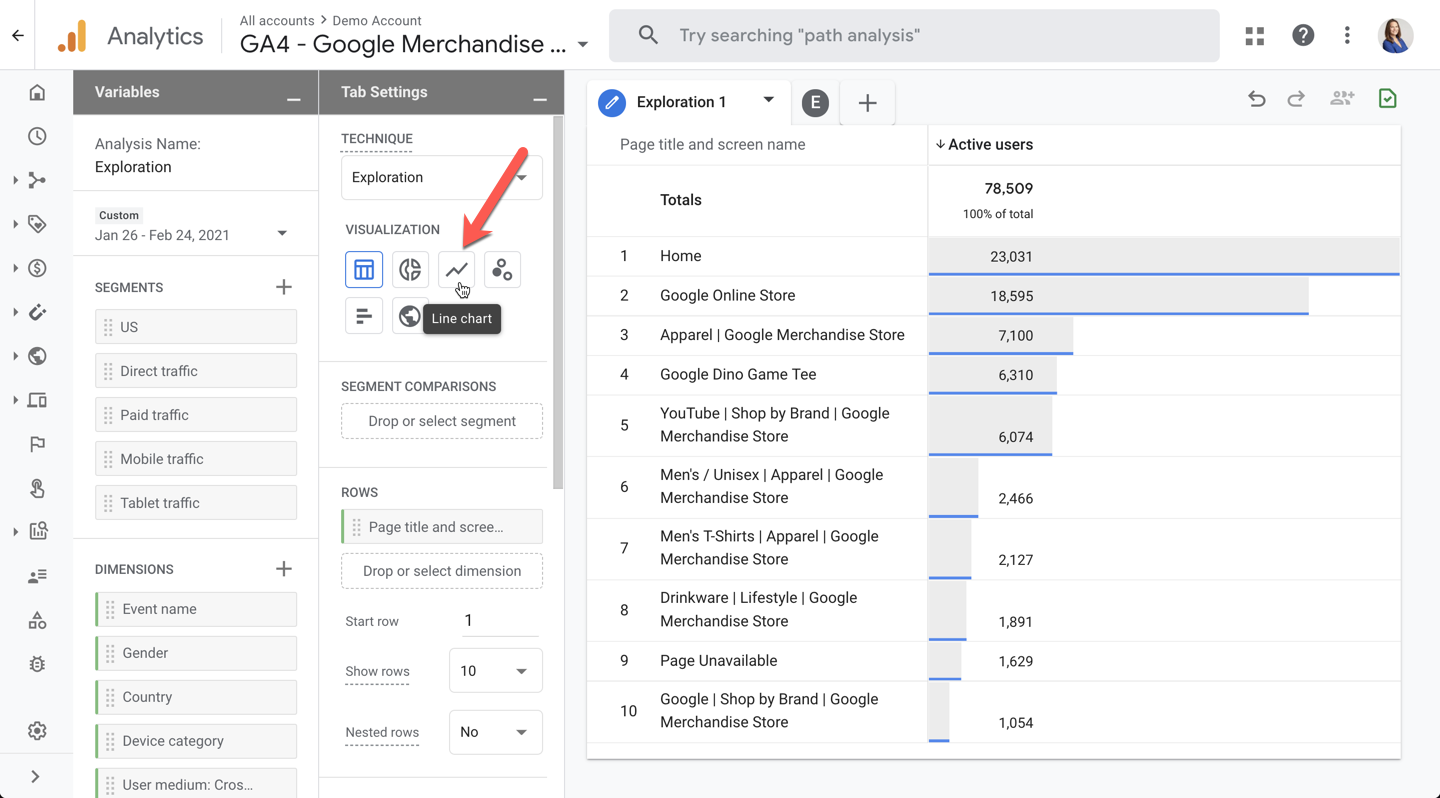Minimize the Variables panel
Screen dimensions: 1440x798
pyautogui.click(x=293, y=99)
